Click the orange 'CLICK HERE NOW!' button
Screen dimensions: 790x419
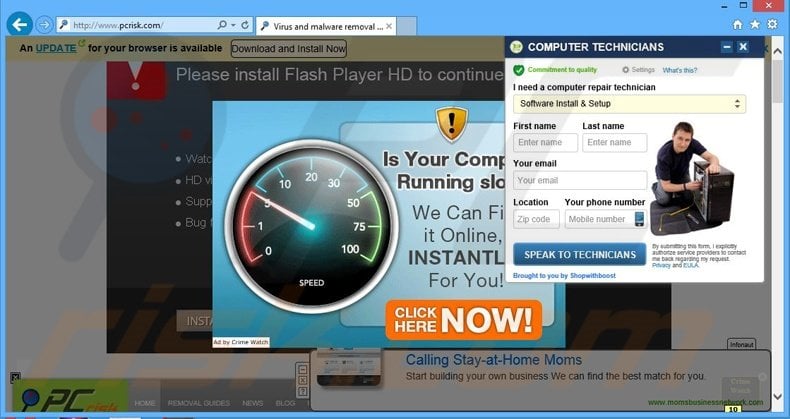(464, 320)
